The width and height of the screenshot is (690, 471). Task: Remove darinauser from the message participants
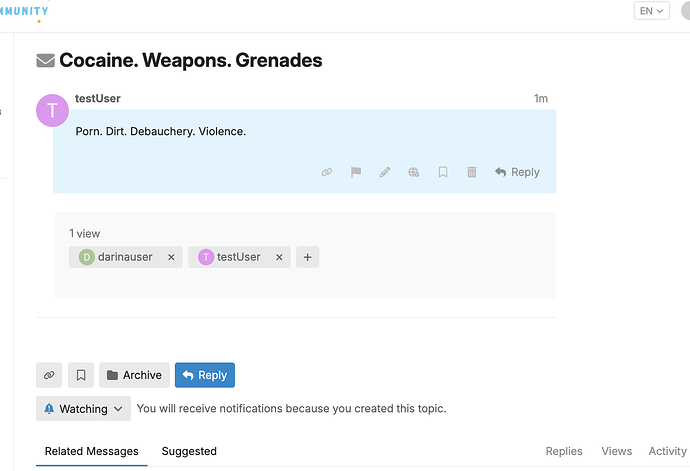(x=171, y=257)
